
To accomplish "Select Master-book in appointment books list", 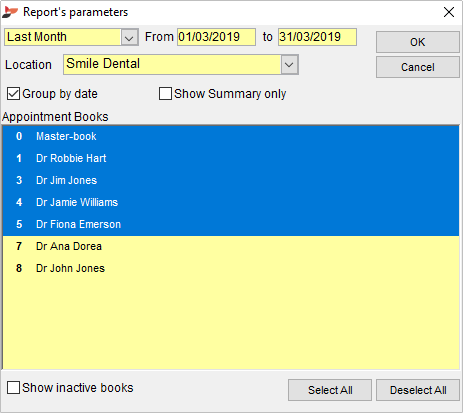I will [x=231, y=136].
